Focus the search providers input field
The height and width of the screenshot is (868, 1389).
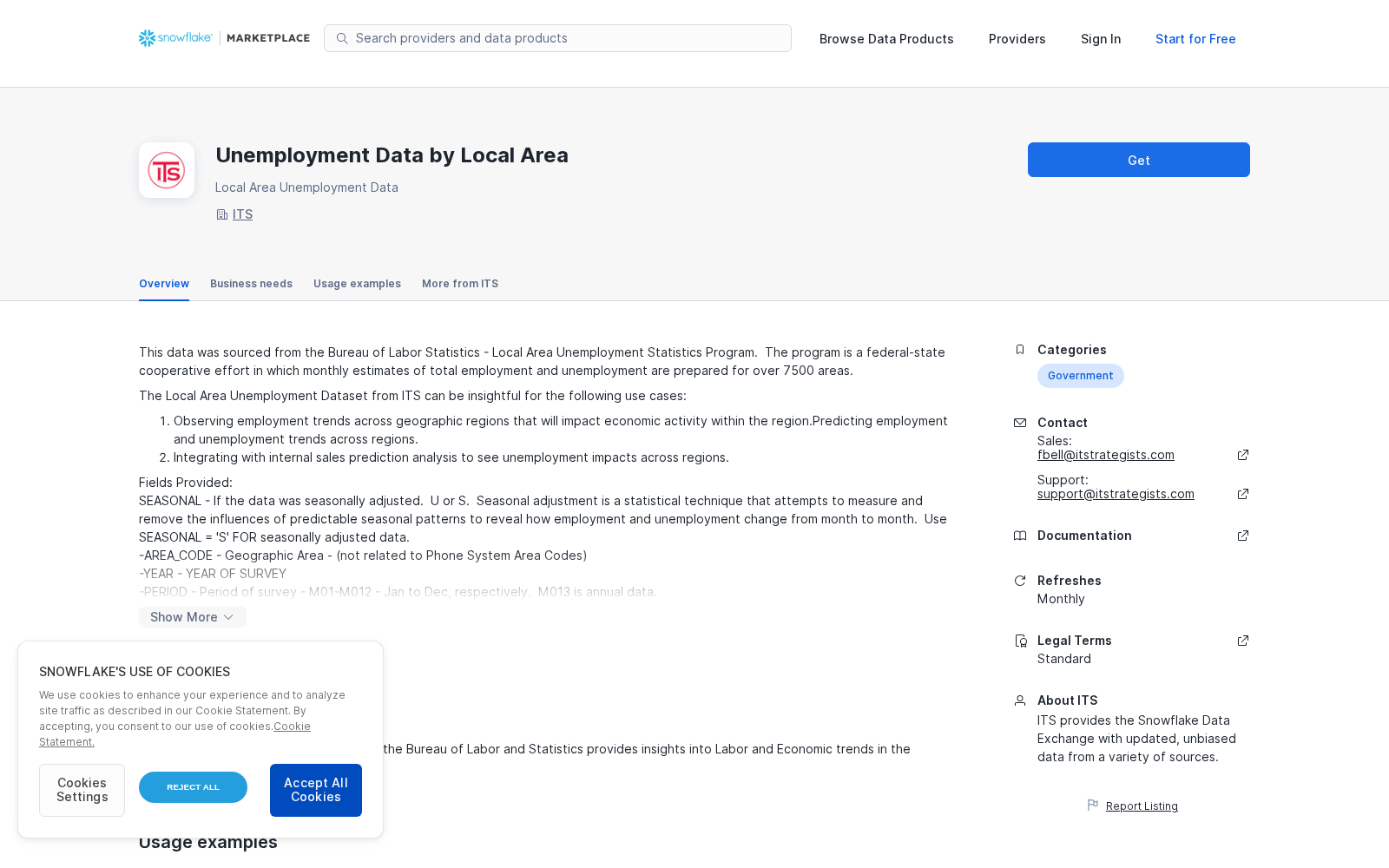[x=557, y=38]
